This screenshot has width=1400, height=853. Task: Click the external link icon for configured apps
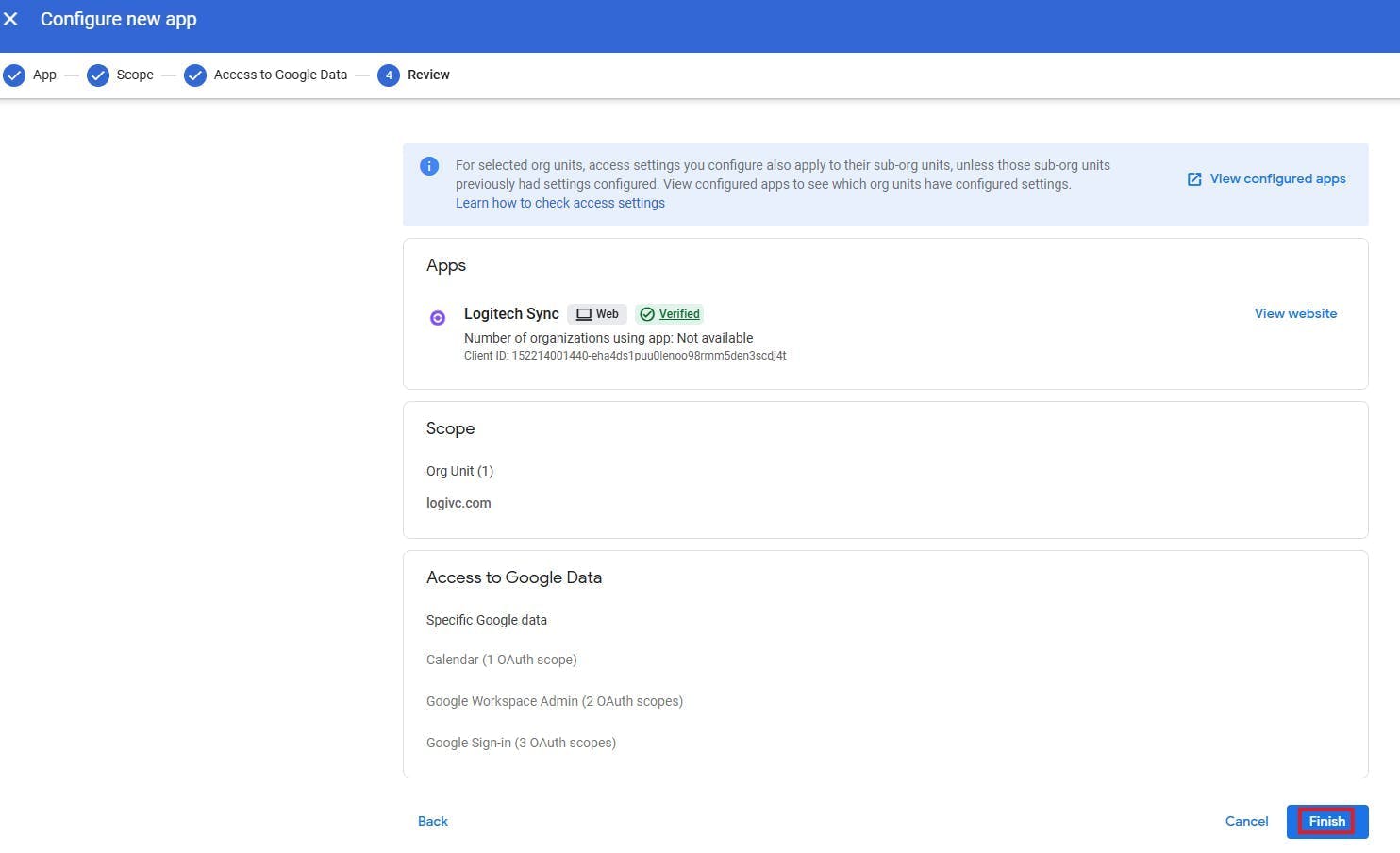click(1194, 179)
